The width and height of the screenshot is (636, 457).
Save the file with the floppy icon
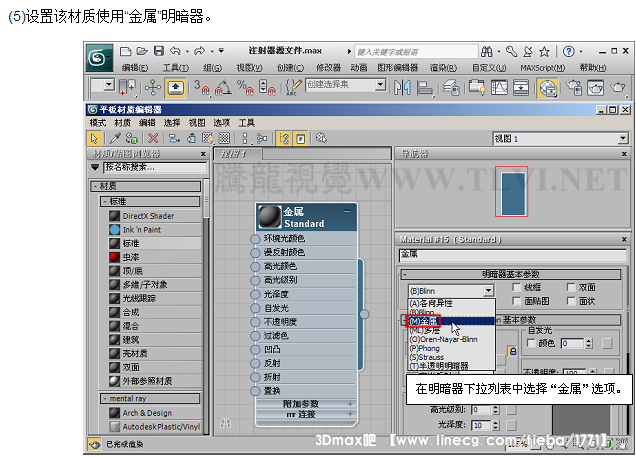159,51
